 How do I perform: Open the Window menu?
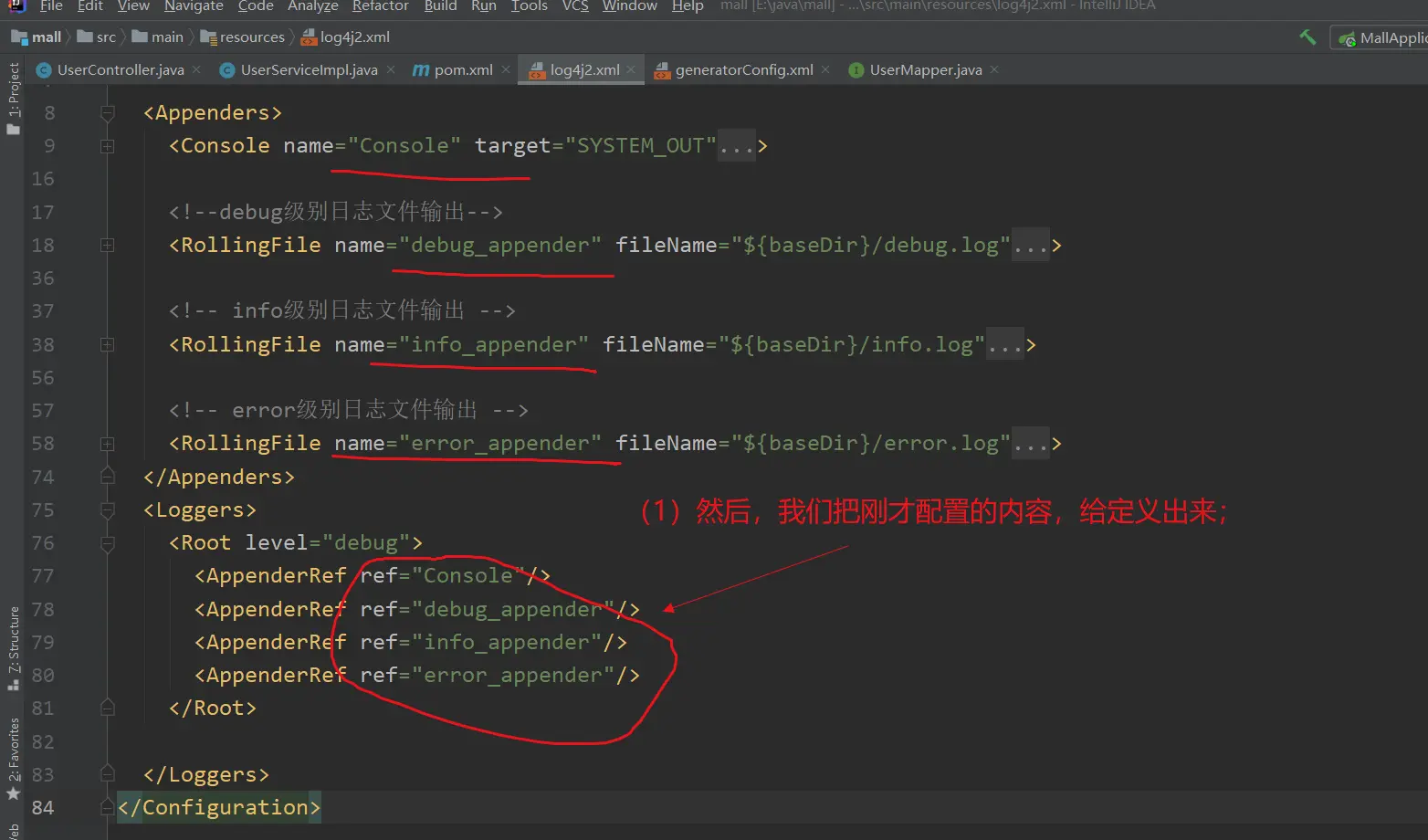coord(630,5)
